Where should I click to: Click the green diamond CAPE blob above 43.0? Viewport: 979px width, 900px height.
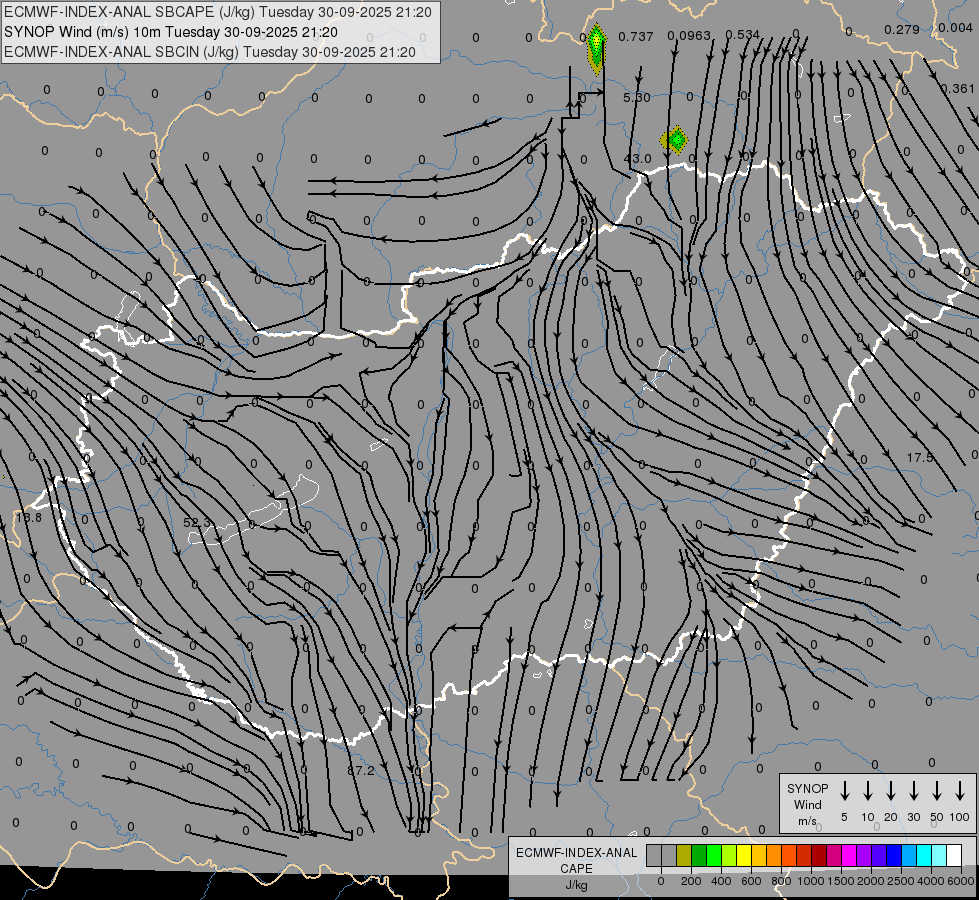675,140
